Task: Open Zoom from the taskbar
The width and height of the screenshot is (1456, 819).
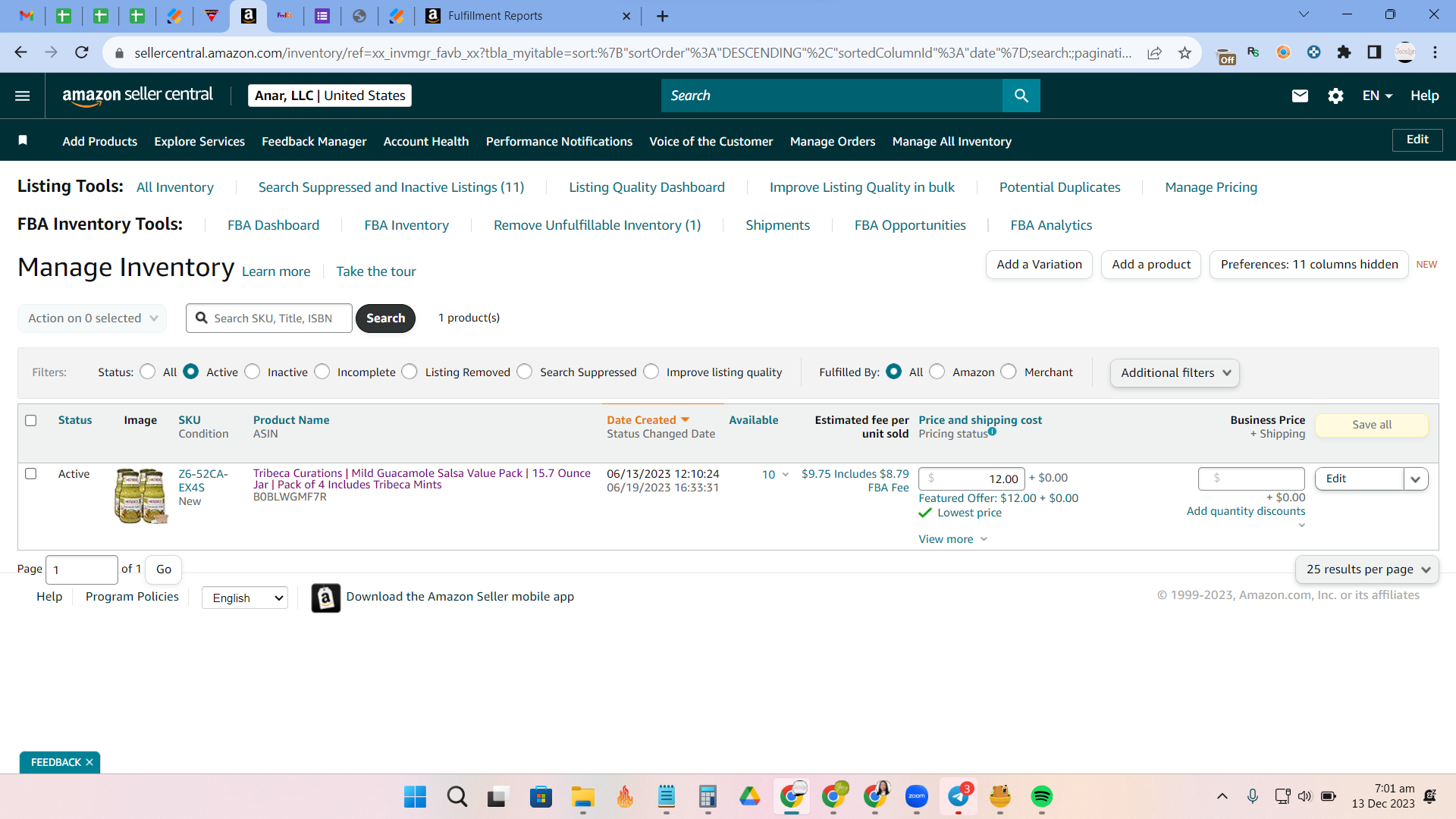Action: tap(917, 796)
